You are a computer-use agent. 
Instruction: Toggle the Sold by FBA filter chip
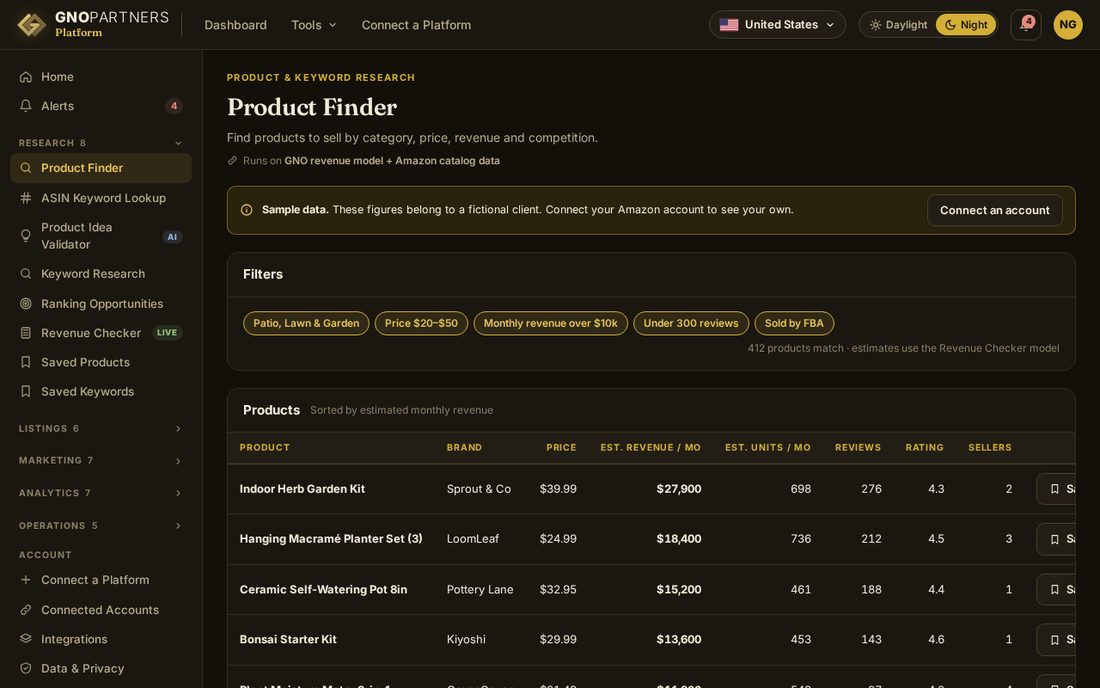[794, 323]
